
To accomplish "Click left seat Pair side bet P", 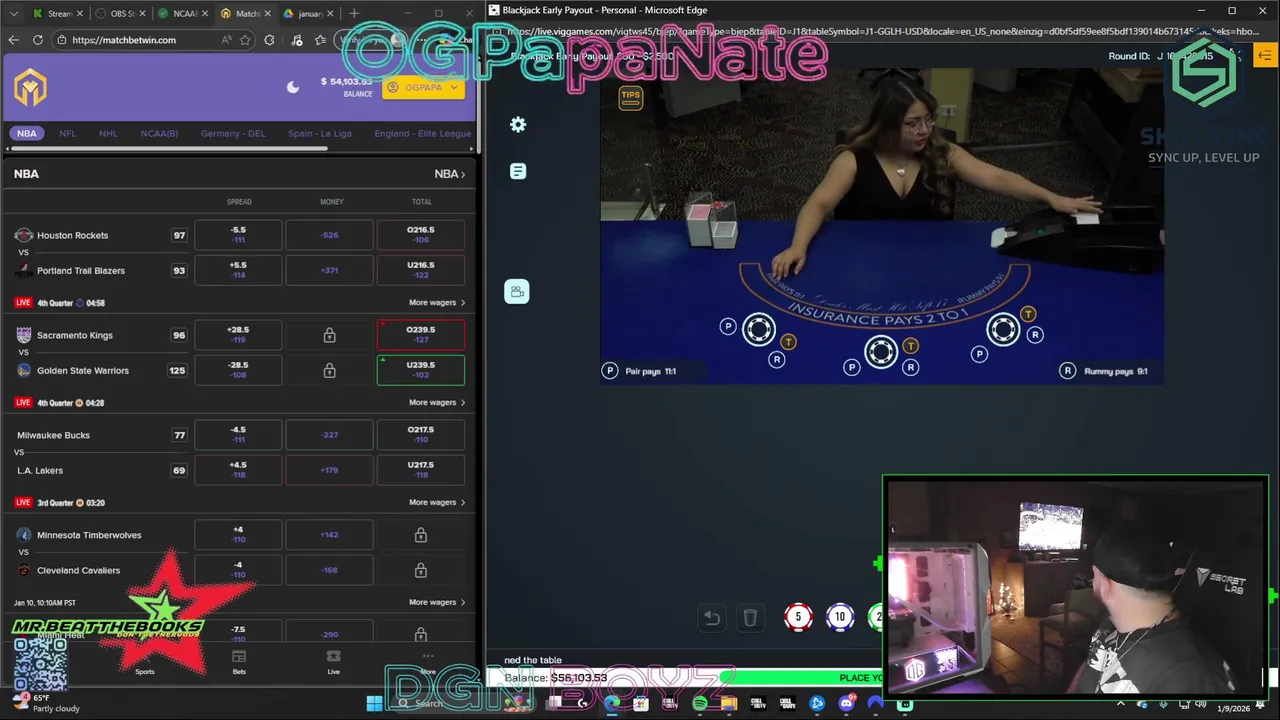I will point(728,326).
